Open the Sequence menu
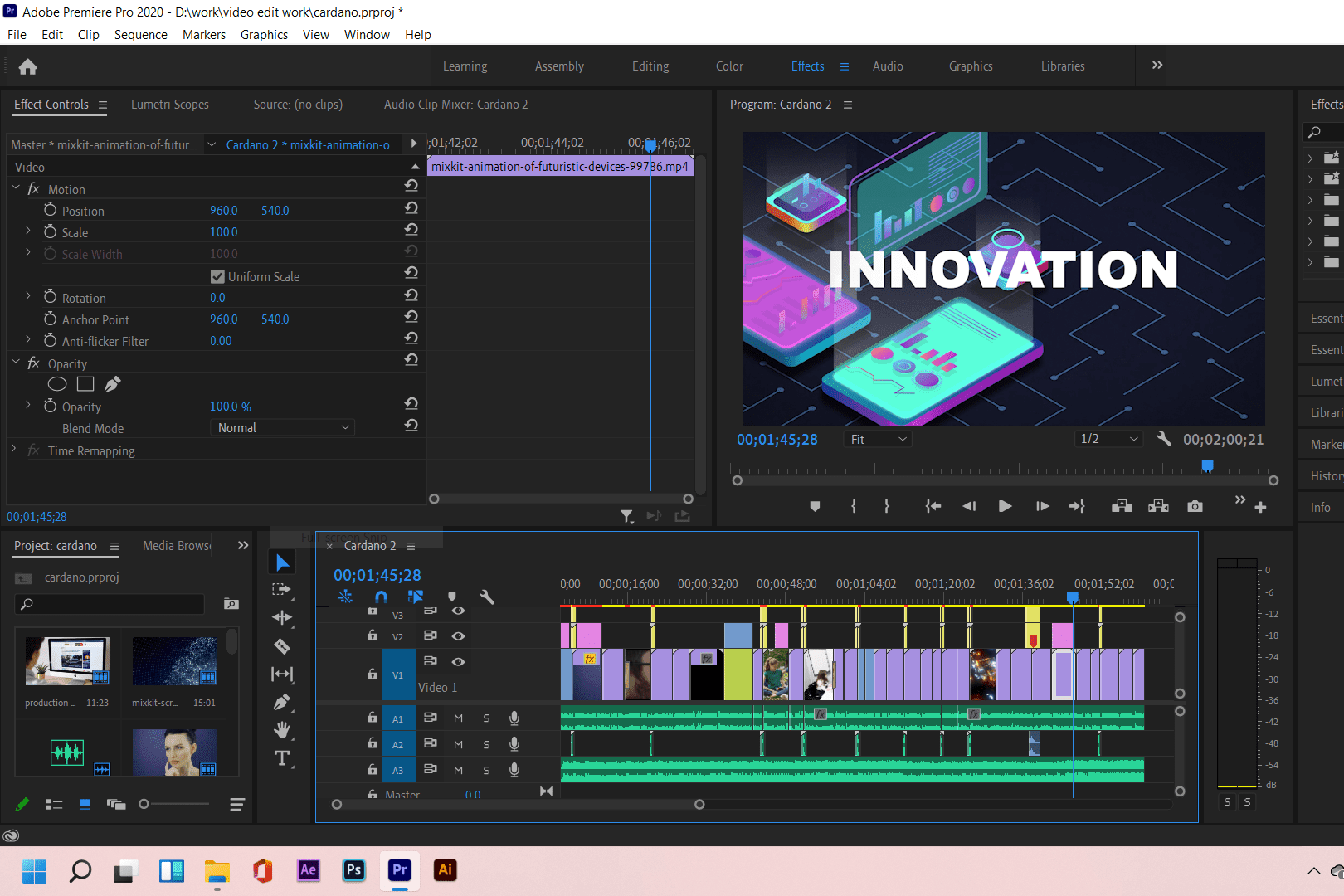Screen dimensions: 1344x896 click(140, 35)
